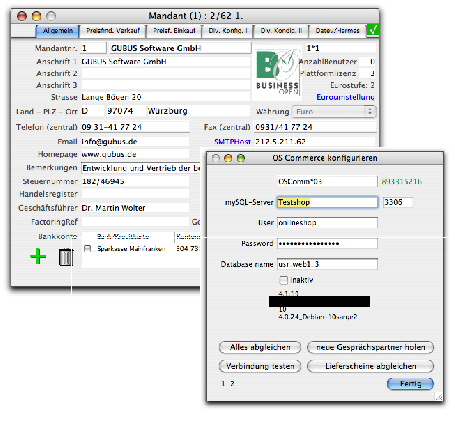Click the resize grip of OS Commerce dialog
The image size is (455, 427).
point(439,397)
